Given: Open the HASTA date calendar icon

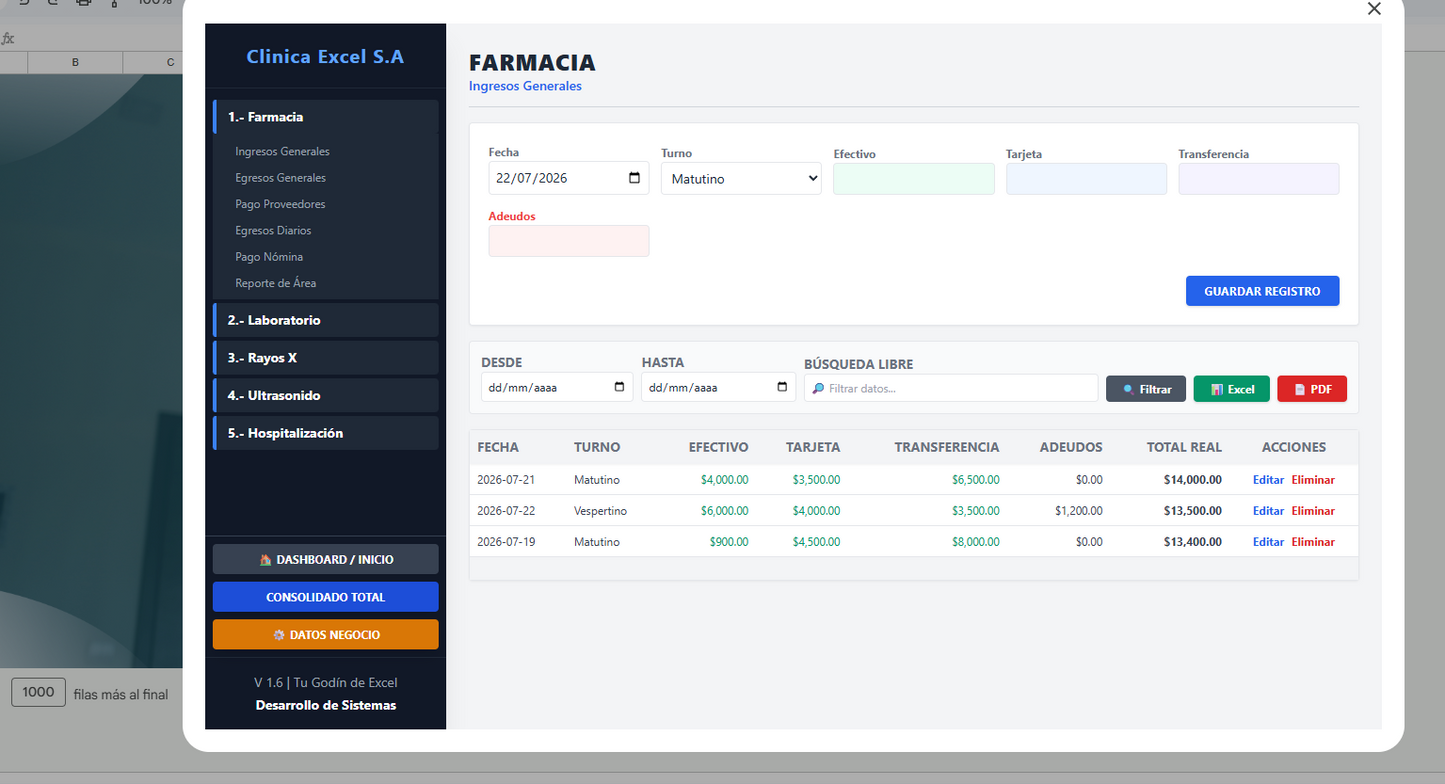Looking at the screenshot, I should tap(782, 387).
